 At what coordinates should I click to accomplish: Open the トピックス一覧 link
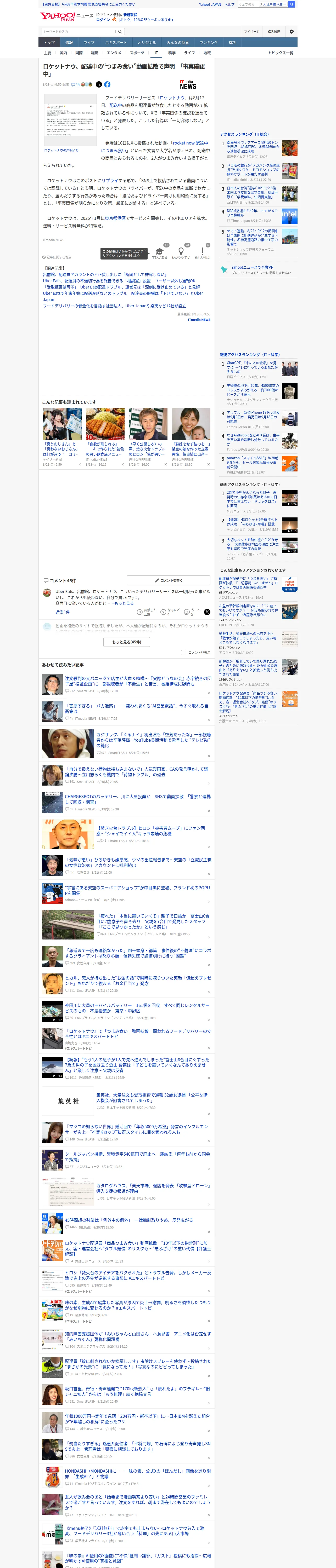(x=281, y=53)
